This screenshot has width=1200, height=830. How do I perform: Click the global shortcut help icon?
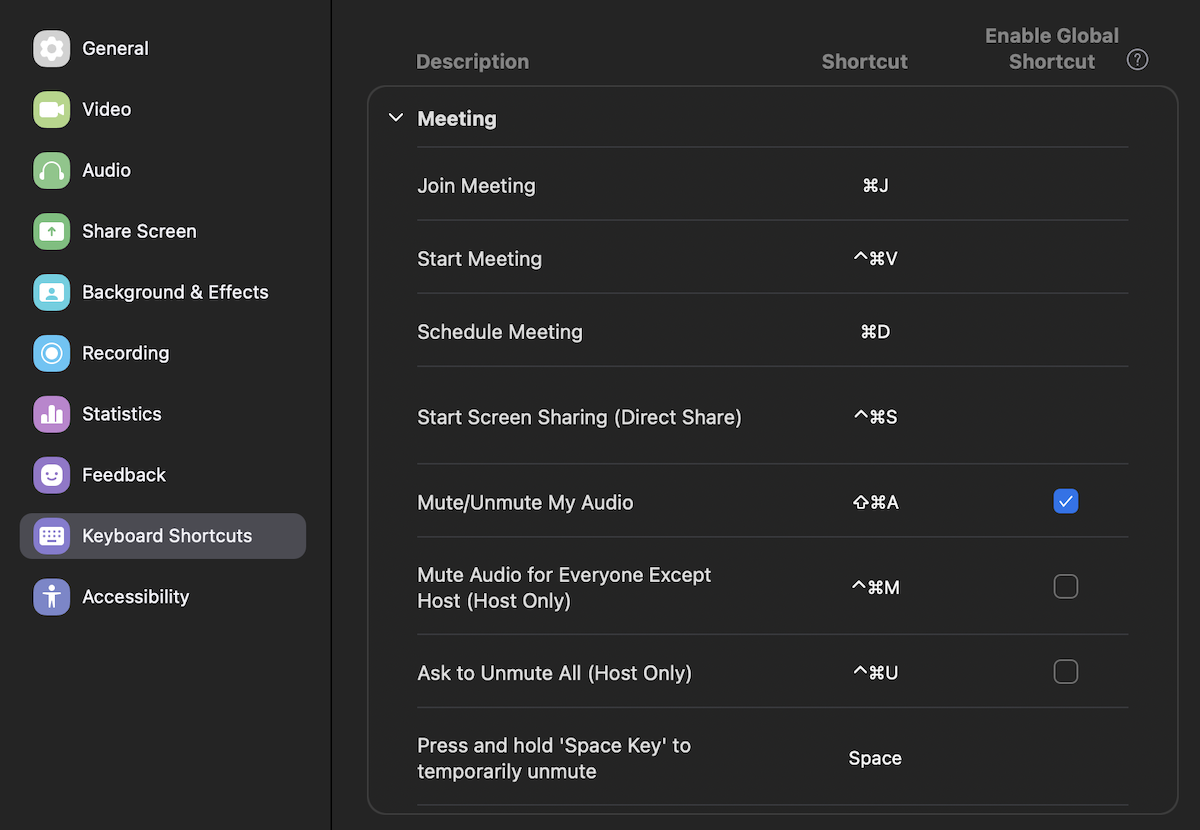click(1137, 60)
